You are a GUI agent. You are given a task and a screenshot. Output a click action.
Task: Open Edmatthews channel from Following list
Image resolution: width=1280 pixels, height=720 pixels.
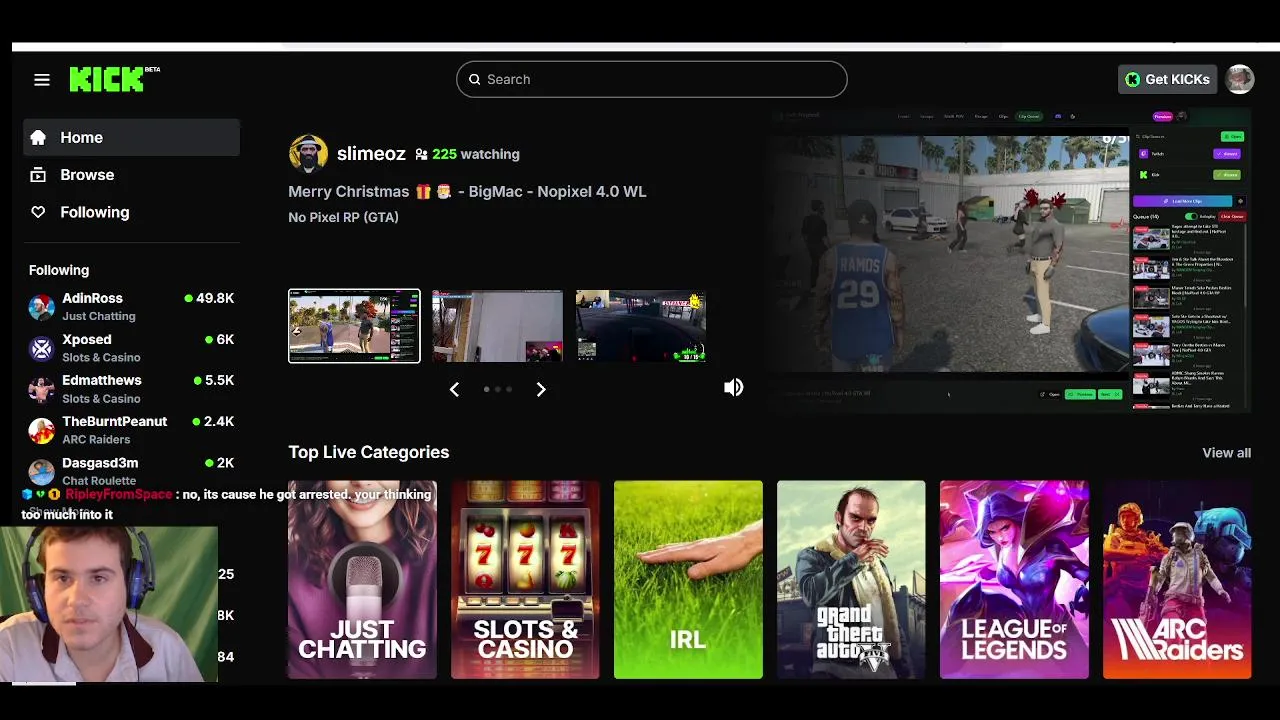click(132, 389)
